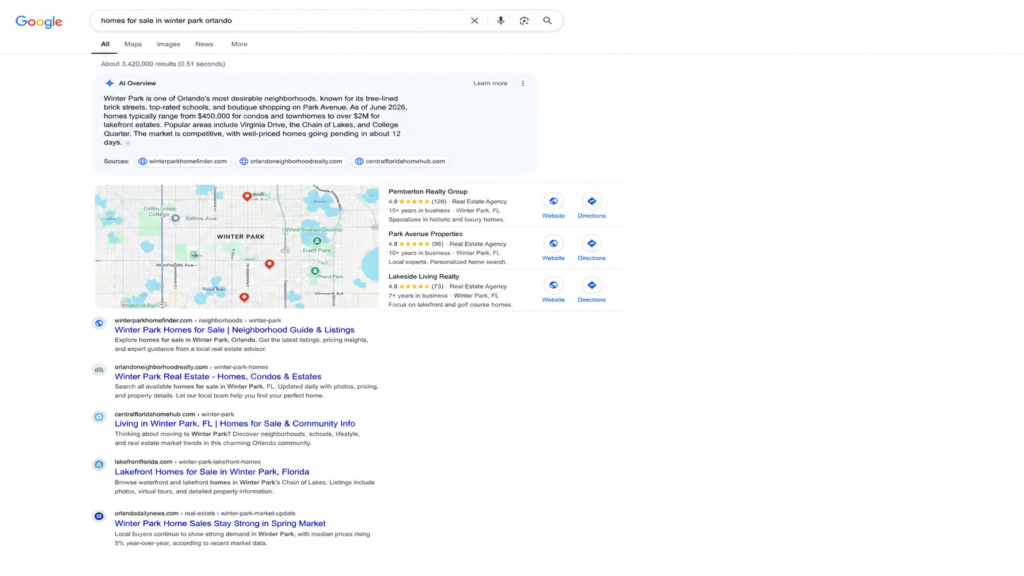Screen dimensions: 1024x576
Task: Click the magnifying glass search icon
Action: 547,21
